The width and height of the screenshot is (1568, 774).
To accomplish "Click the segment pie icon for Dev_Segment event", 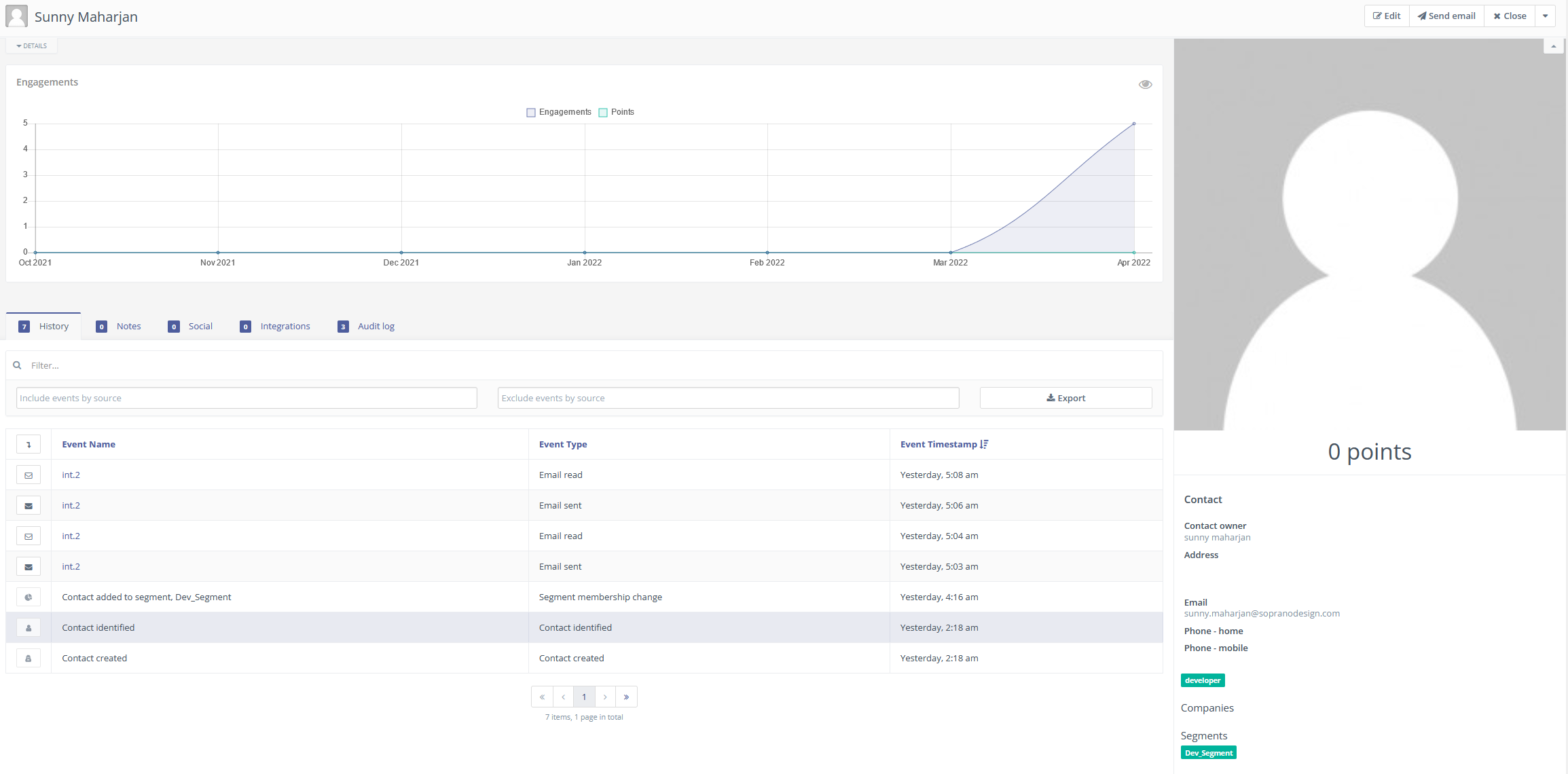I will [x=29, y=597].
